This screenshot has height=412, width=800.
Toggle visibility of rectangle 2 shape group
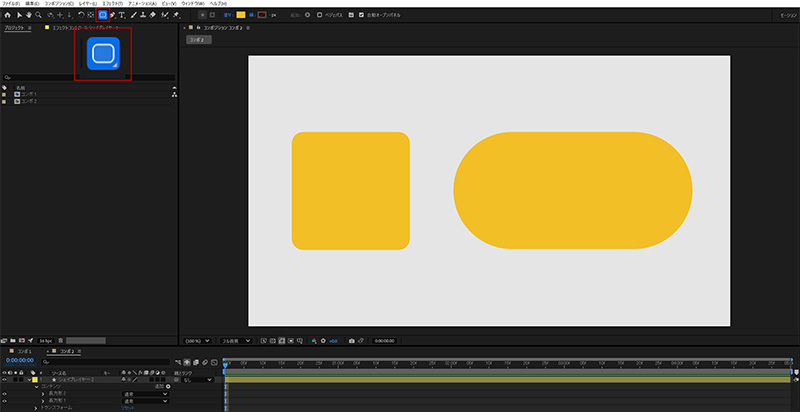[x=4, y=394]
